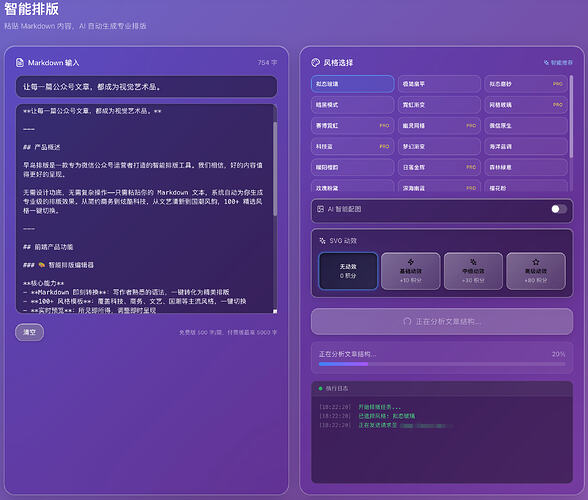Select the 玫瑰粉黛 style
Image resolution: width=588 pixels, height=500 pixels.
352,186
